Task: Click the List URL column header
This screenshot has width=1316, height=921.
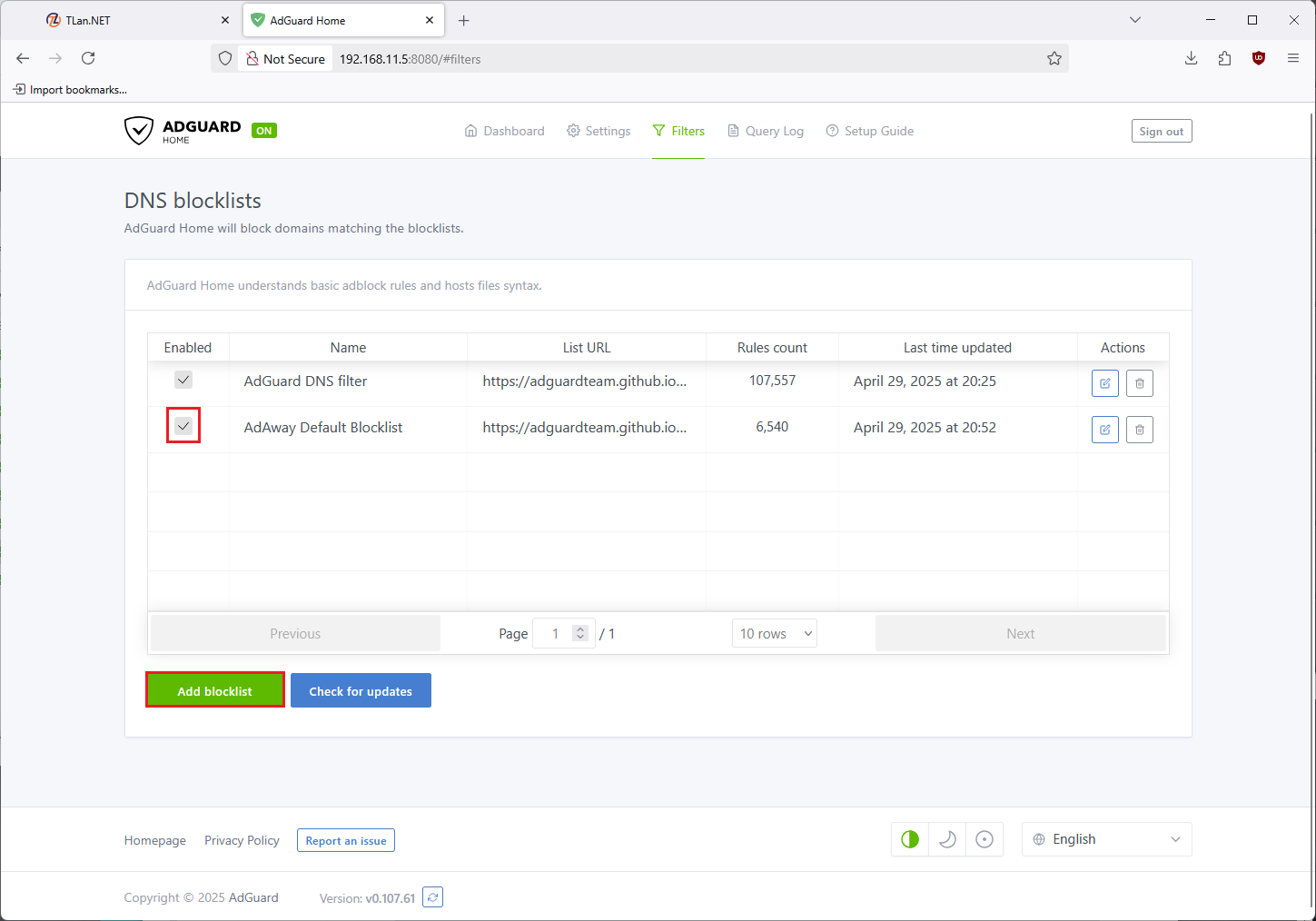Action: (587, 347)
